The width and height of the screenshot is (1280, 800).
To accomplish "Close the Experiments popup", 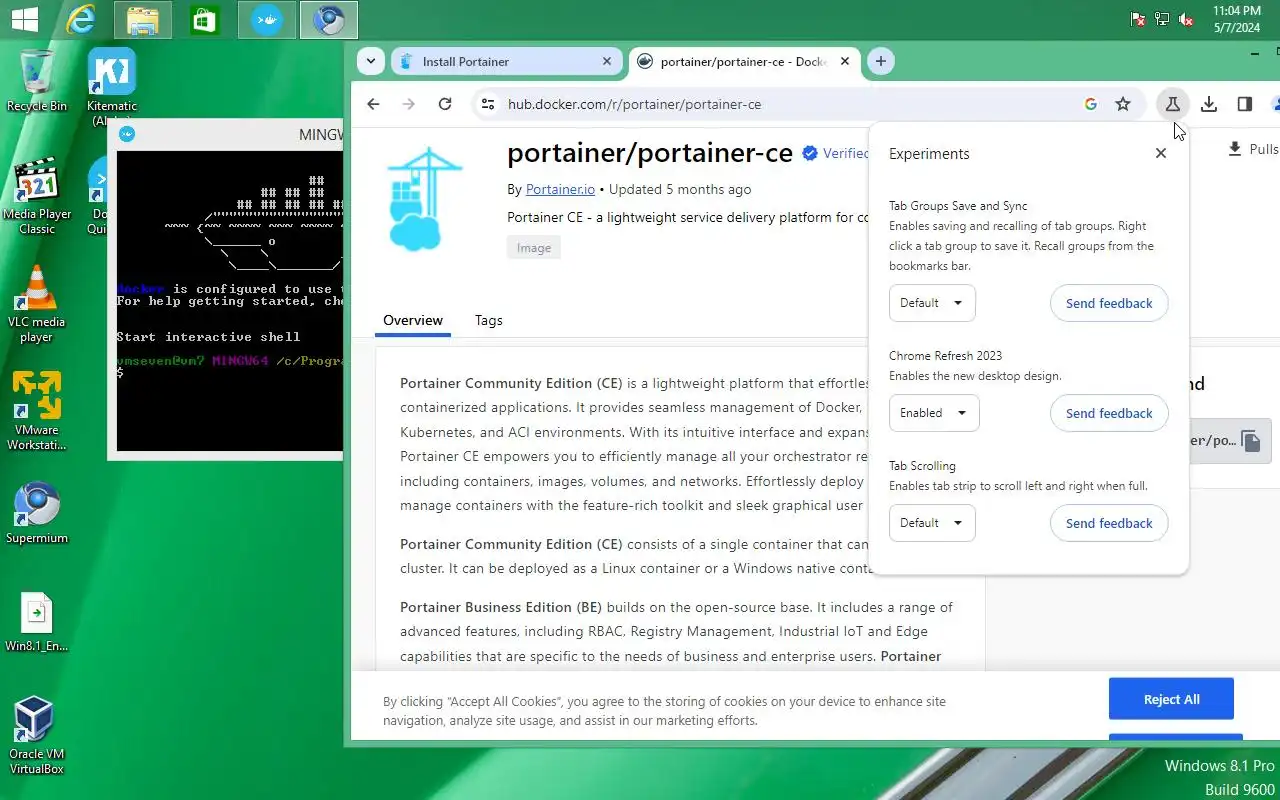I will 1160,153.
